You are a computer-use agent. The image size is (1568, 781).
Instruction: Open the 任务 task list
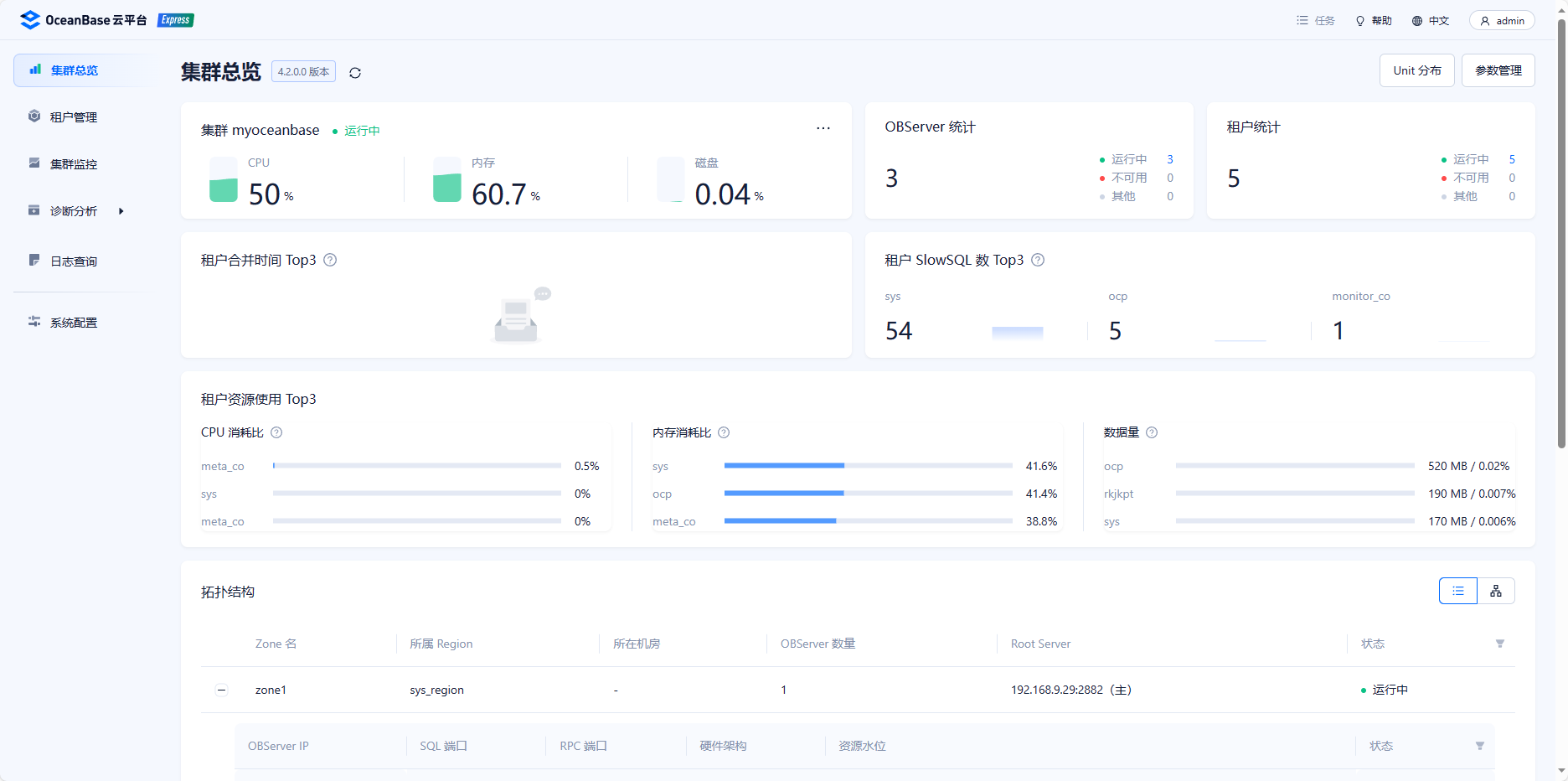coord(1316,21)
